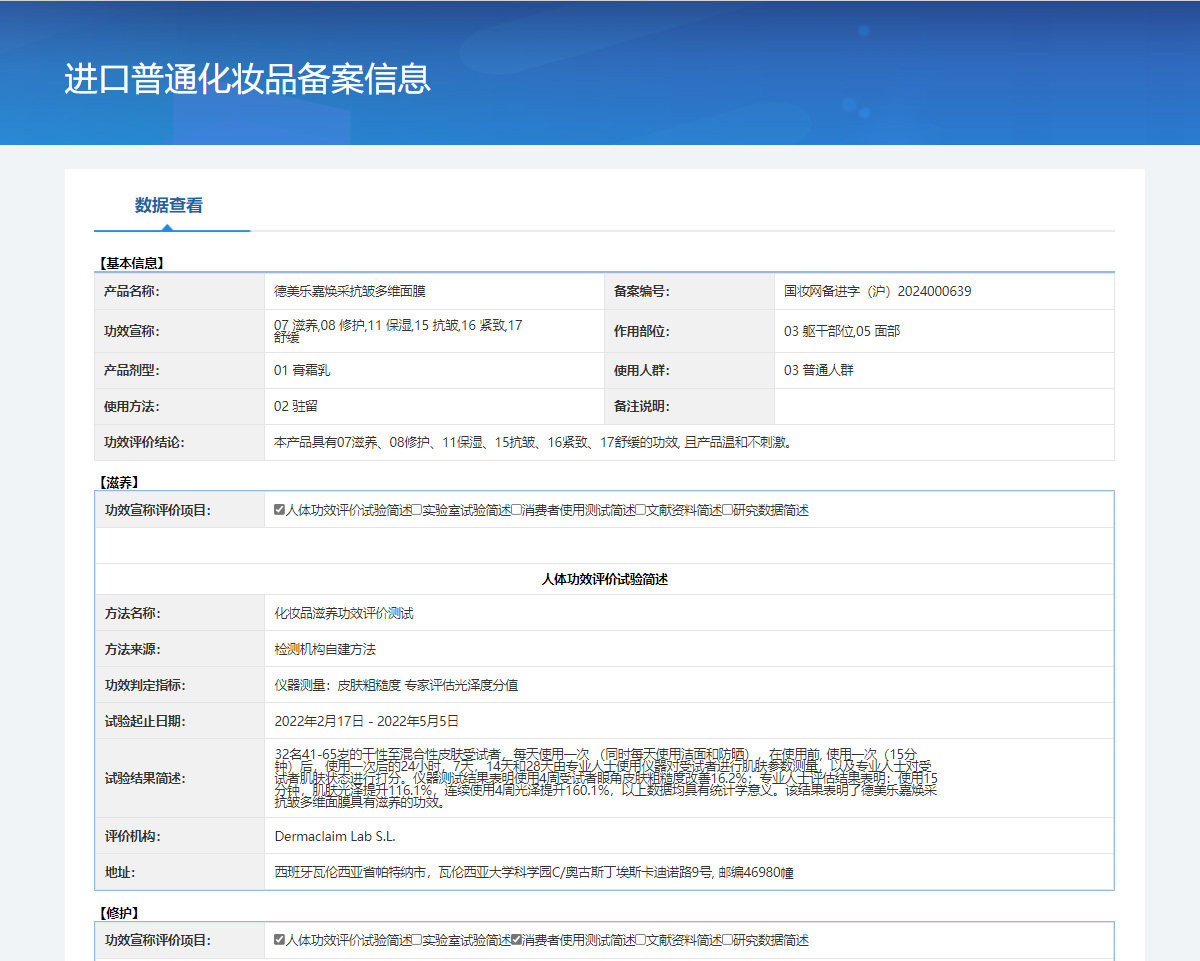Click the product name 德美乐嘉焕采抗皱多维面膜

coord(350,292)
